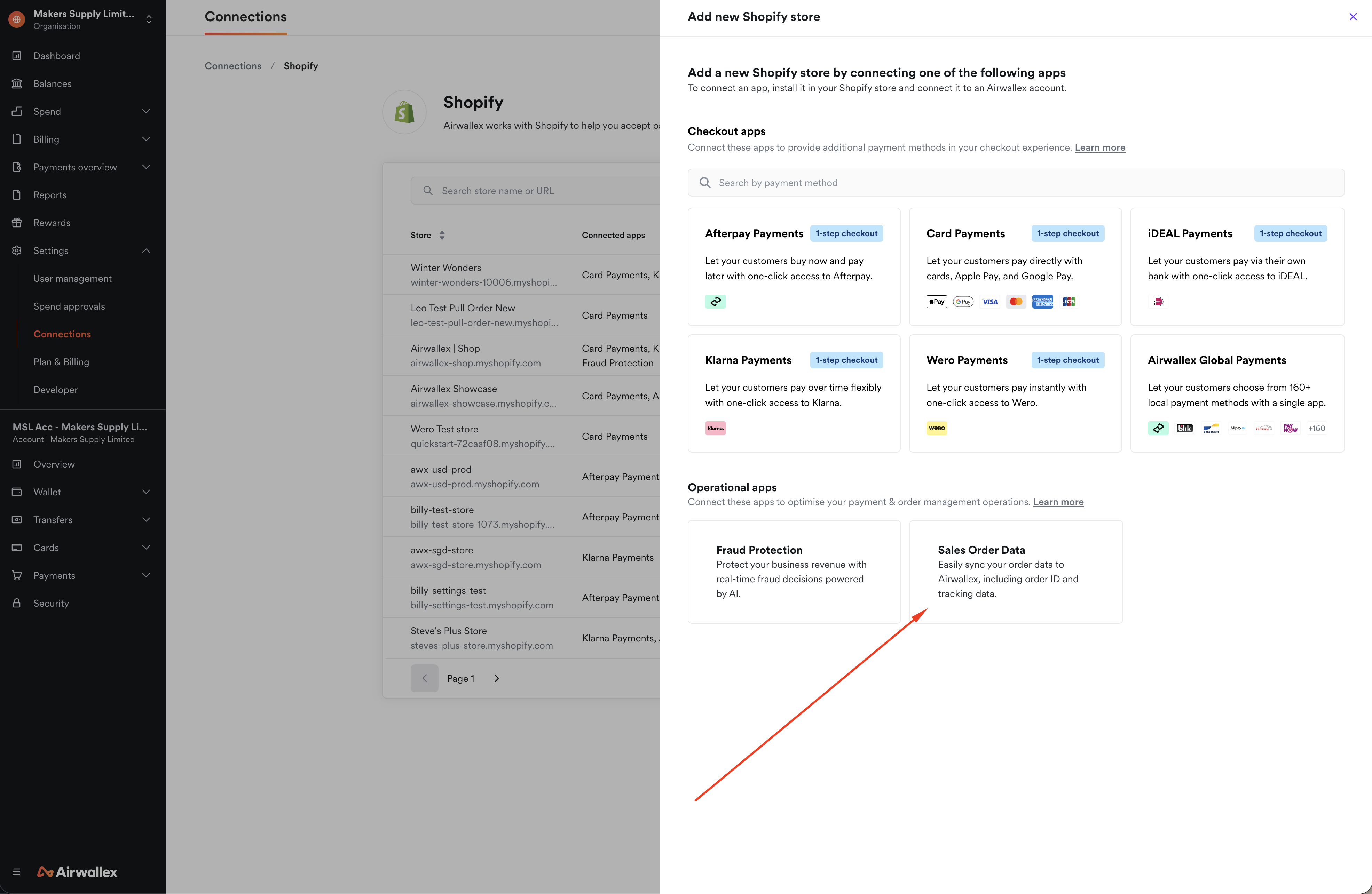Click the previous page arrow button
The image size is (1372, 894).
tap(424, 679)
